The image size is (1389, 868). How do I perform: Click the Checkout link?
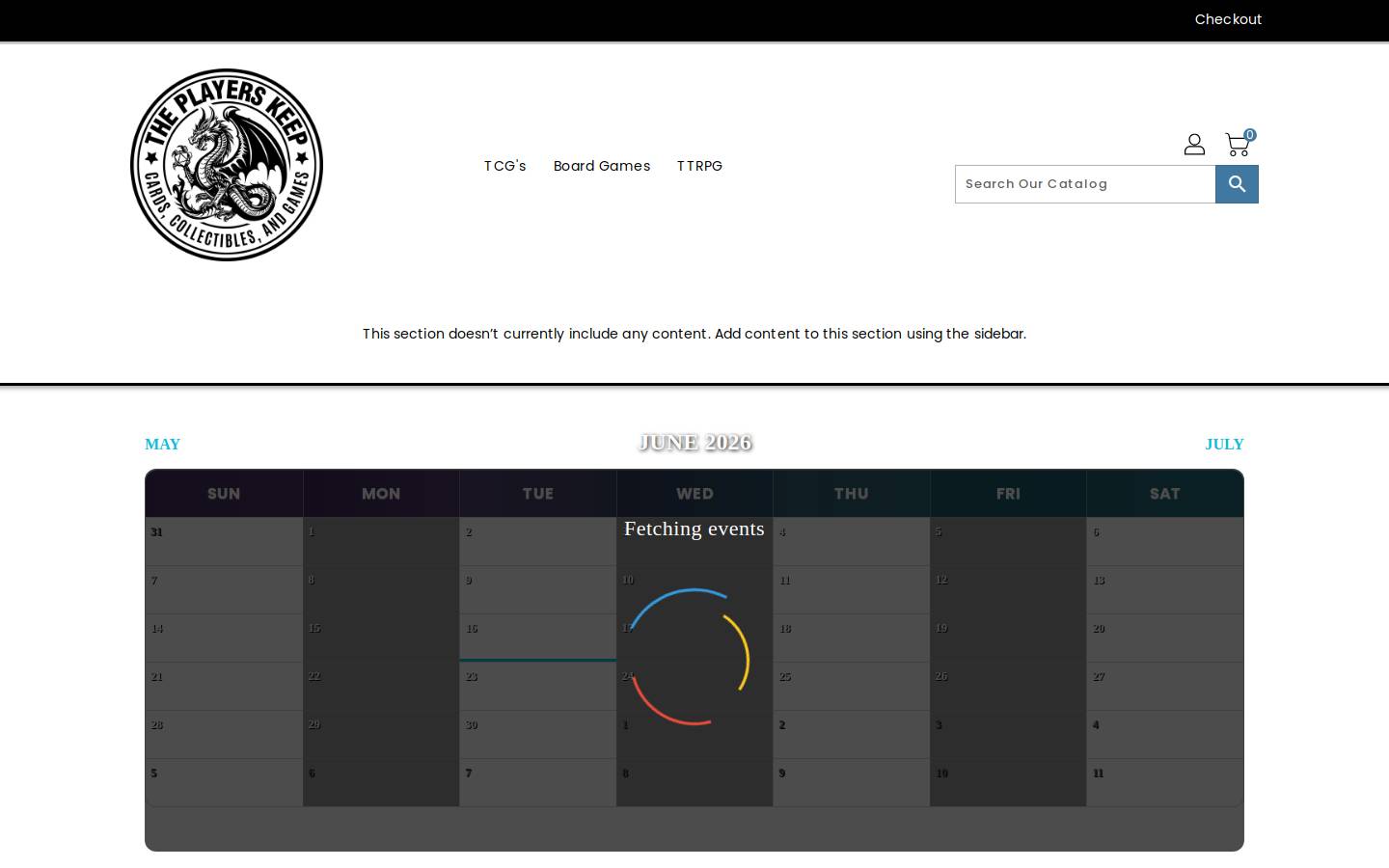point(1228,19)
